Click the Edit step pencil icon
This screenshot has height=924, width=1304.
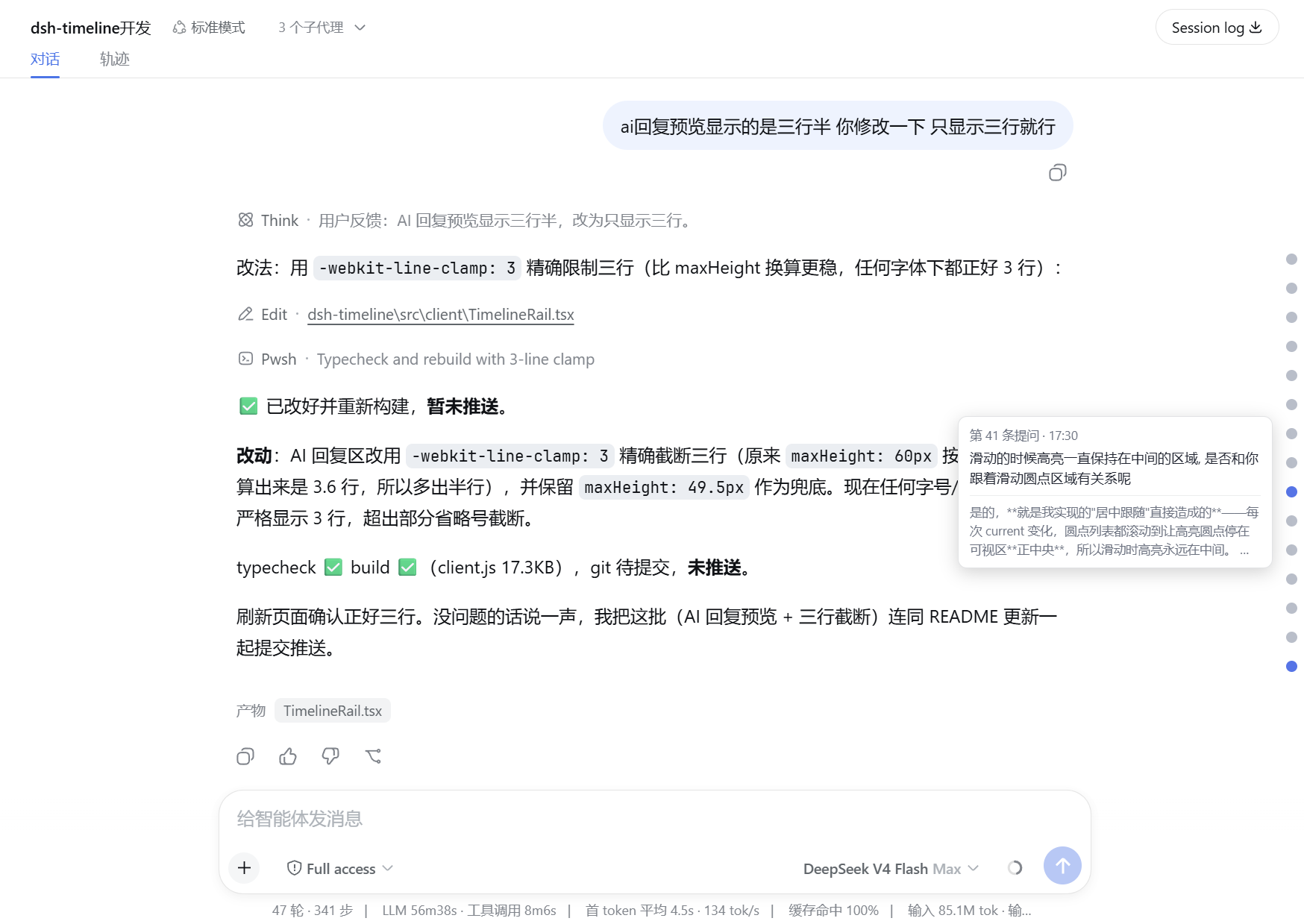pos(245,314)
